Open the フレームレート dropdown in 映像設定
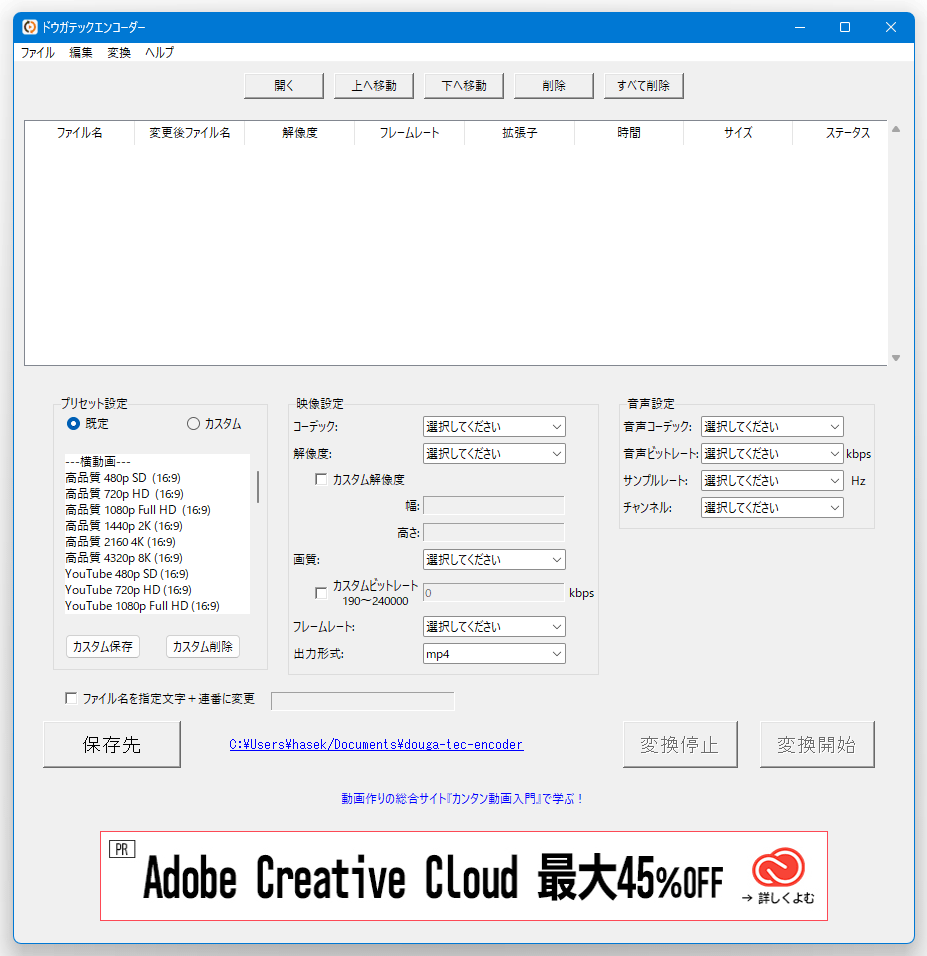This screenshot has width=927, height=956. (494, 627)
